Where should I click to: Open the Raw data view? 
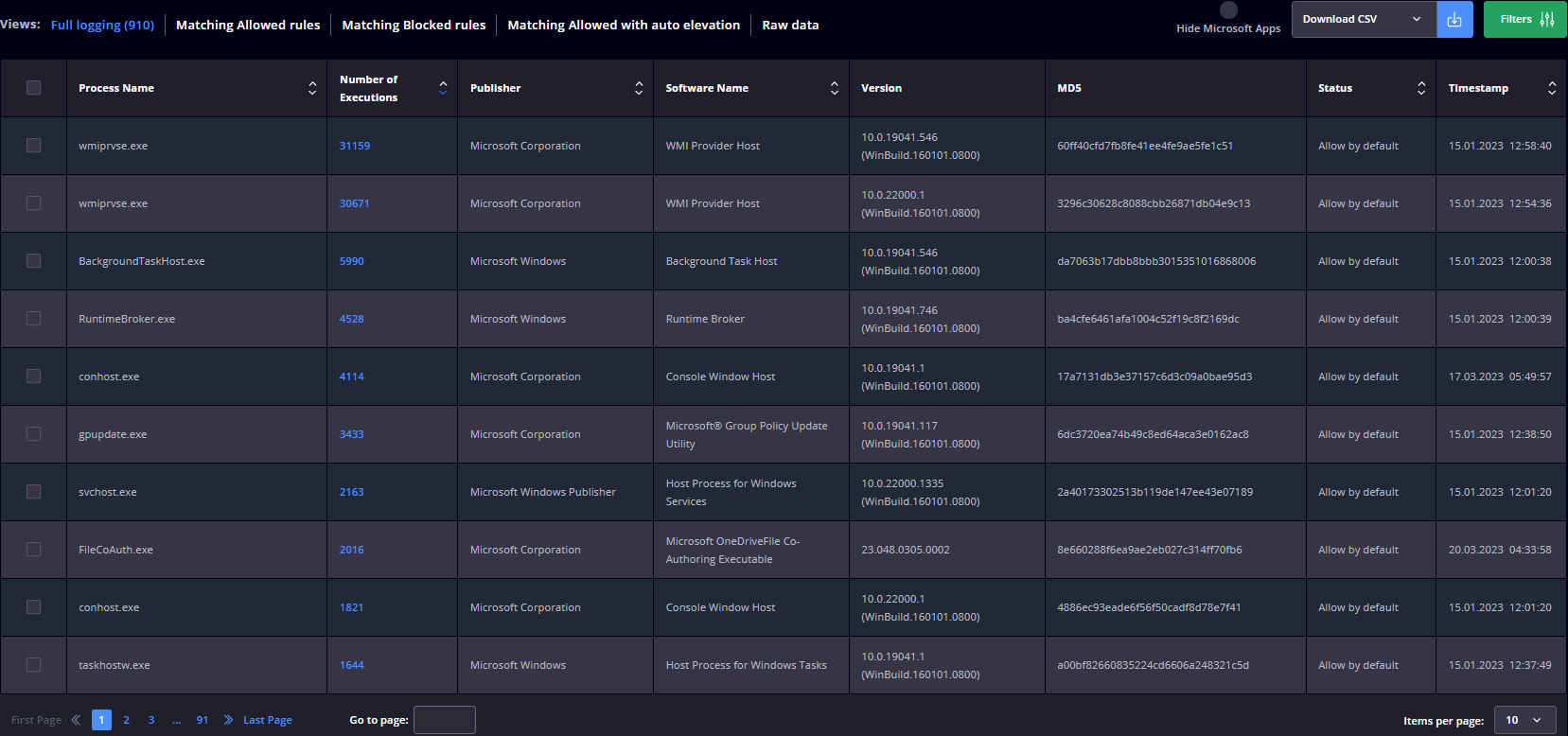tap(790, 26)
